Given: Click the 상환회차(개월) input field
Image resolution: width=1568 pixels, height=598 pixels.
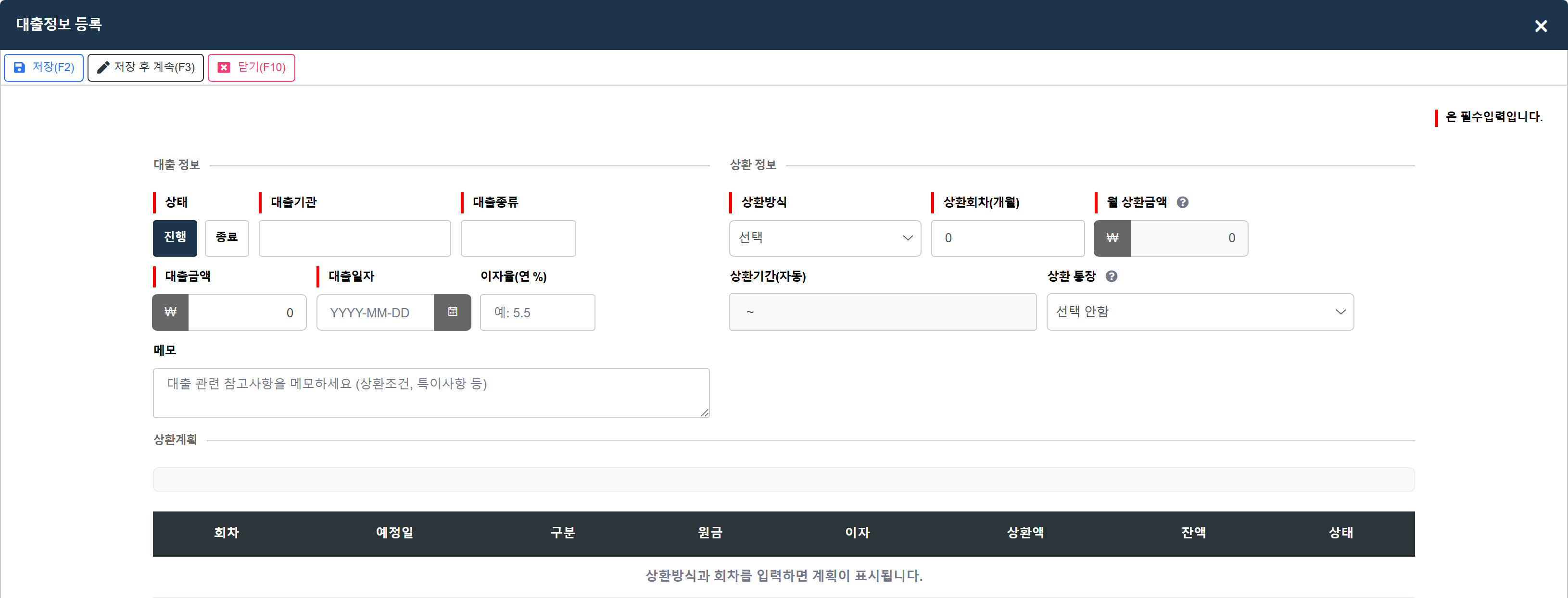Looking at the screenshot, I should [x=1007, y=238].
